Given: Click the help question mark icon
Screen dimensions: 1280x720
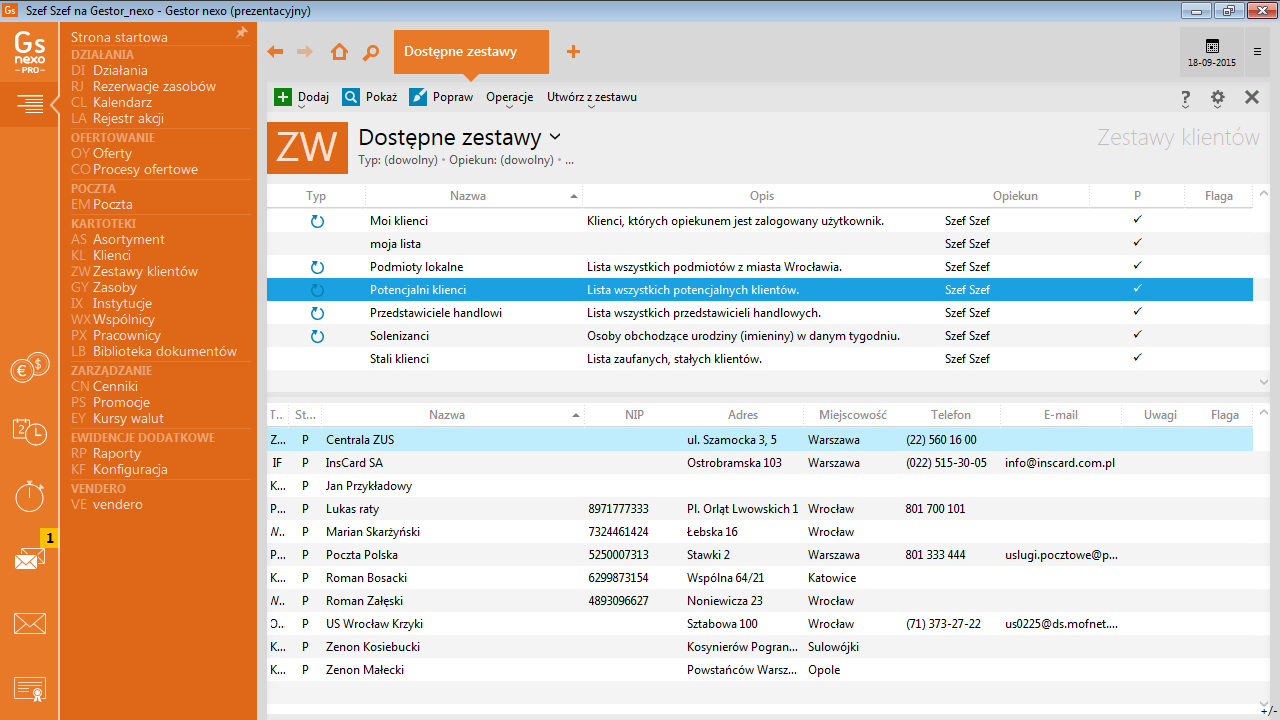Looking at the screenshot, I should 1185,98.
